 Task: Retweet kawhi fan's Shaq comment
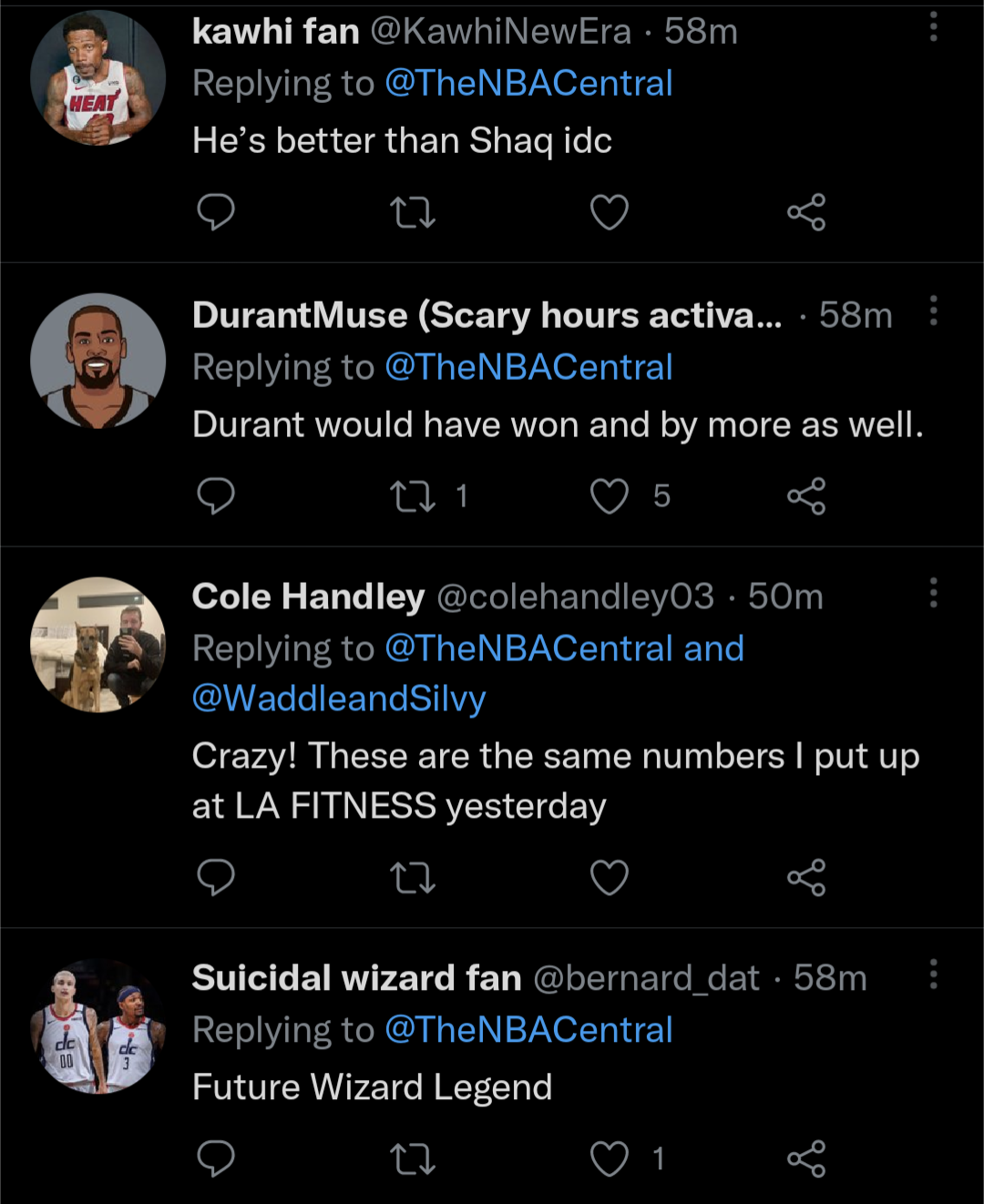pyautogui.click(x=412, y=213)
